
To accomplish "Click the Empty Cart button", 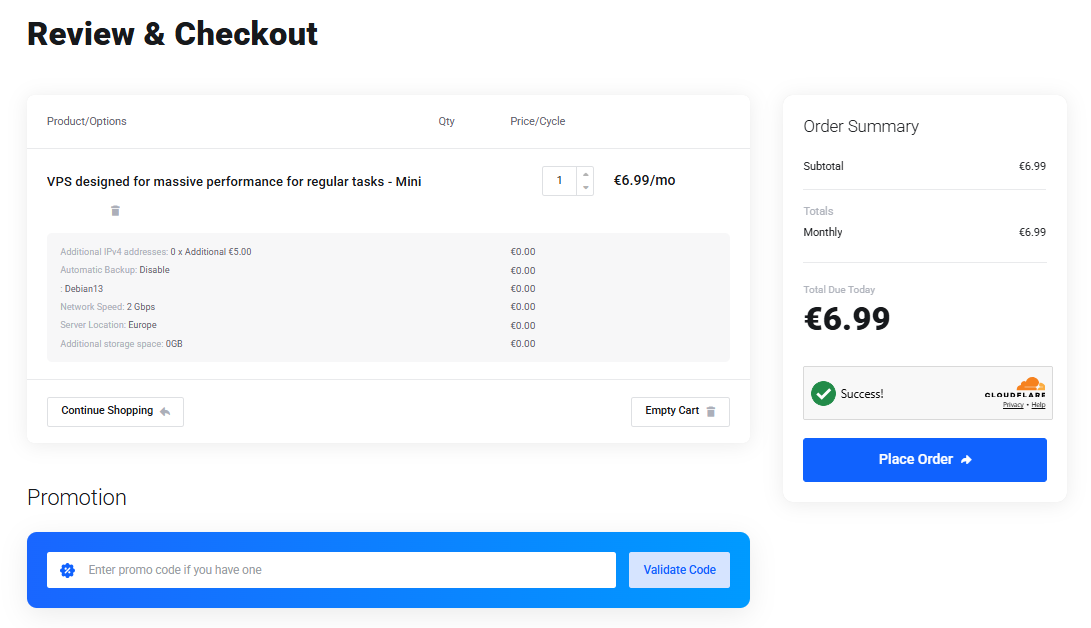I will click(x=680, y=411).
